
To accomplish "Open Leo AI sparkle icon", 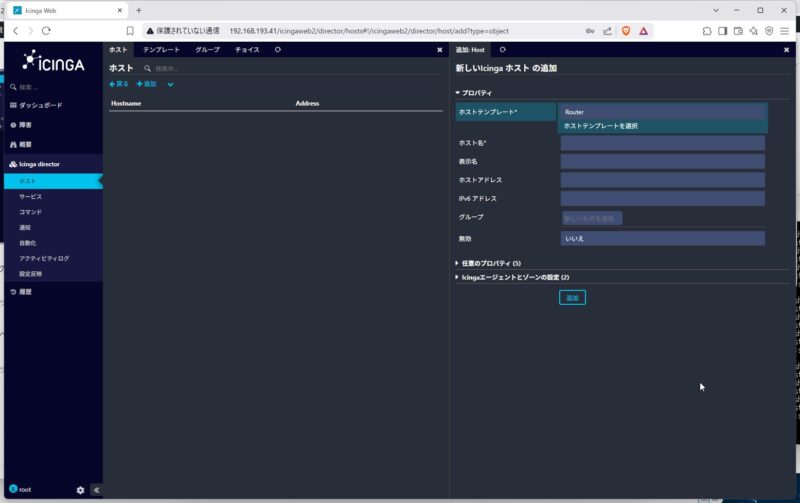I will 754,31.
